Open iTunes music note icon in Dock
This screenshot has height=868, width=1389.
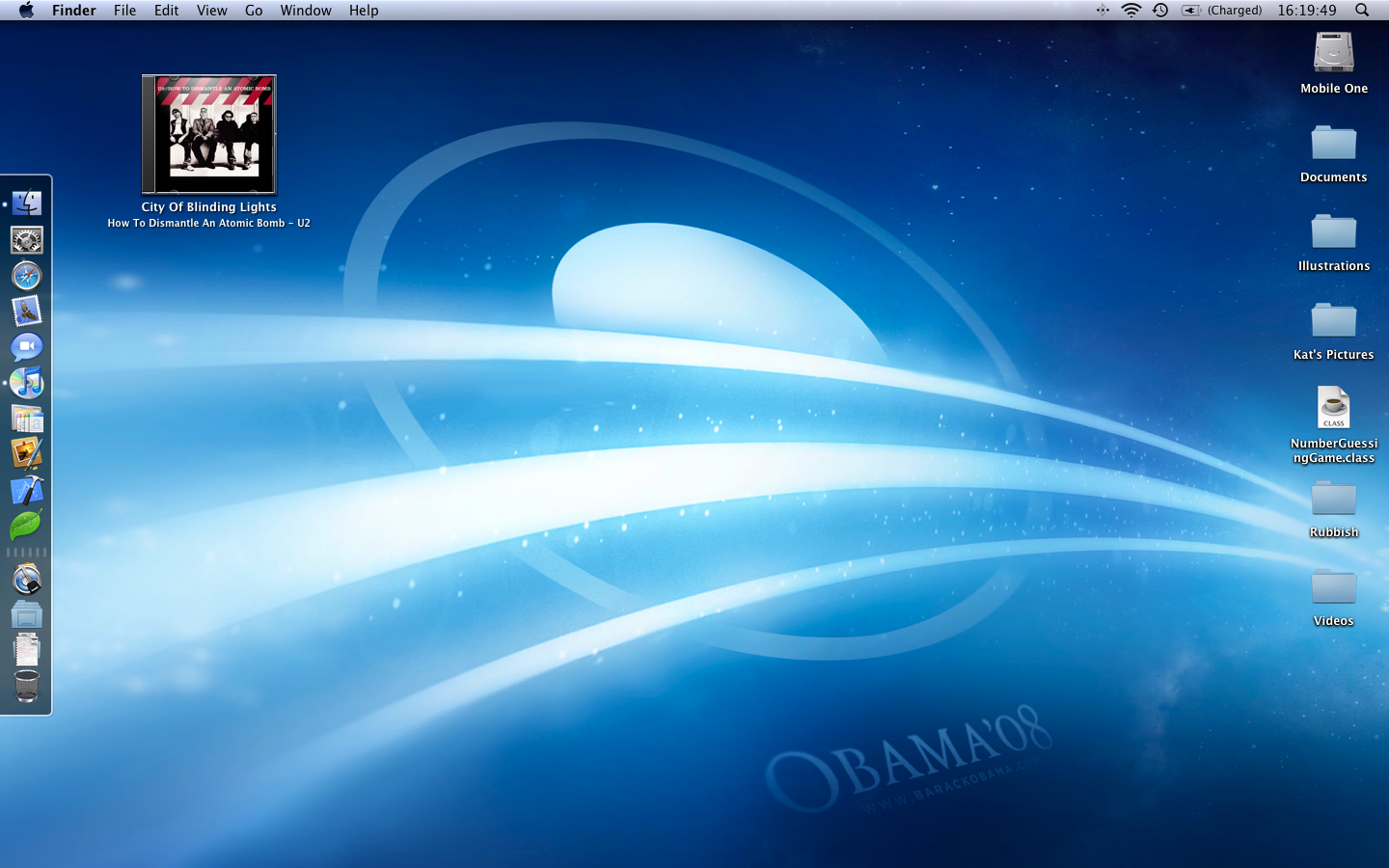click(x=27, y=383)
